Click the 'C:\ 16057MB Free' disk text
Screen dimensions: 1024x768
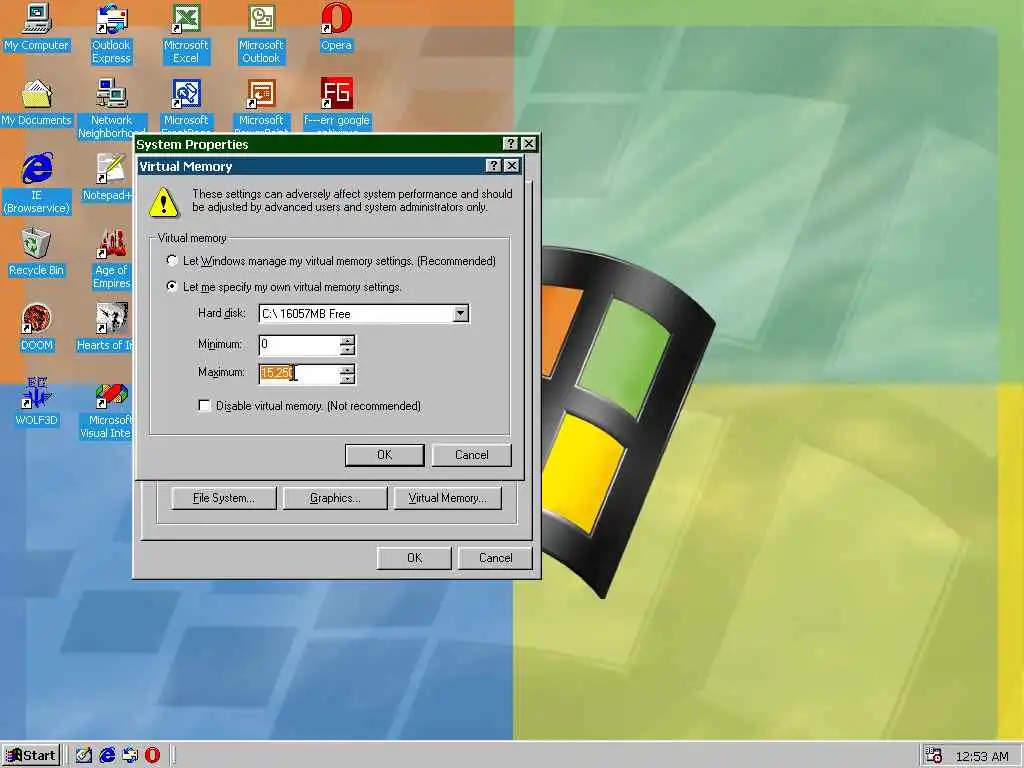(x=306, y=313)
